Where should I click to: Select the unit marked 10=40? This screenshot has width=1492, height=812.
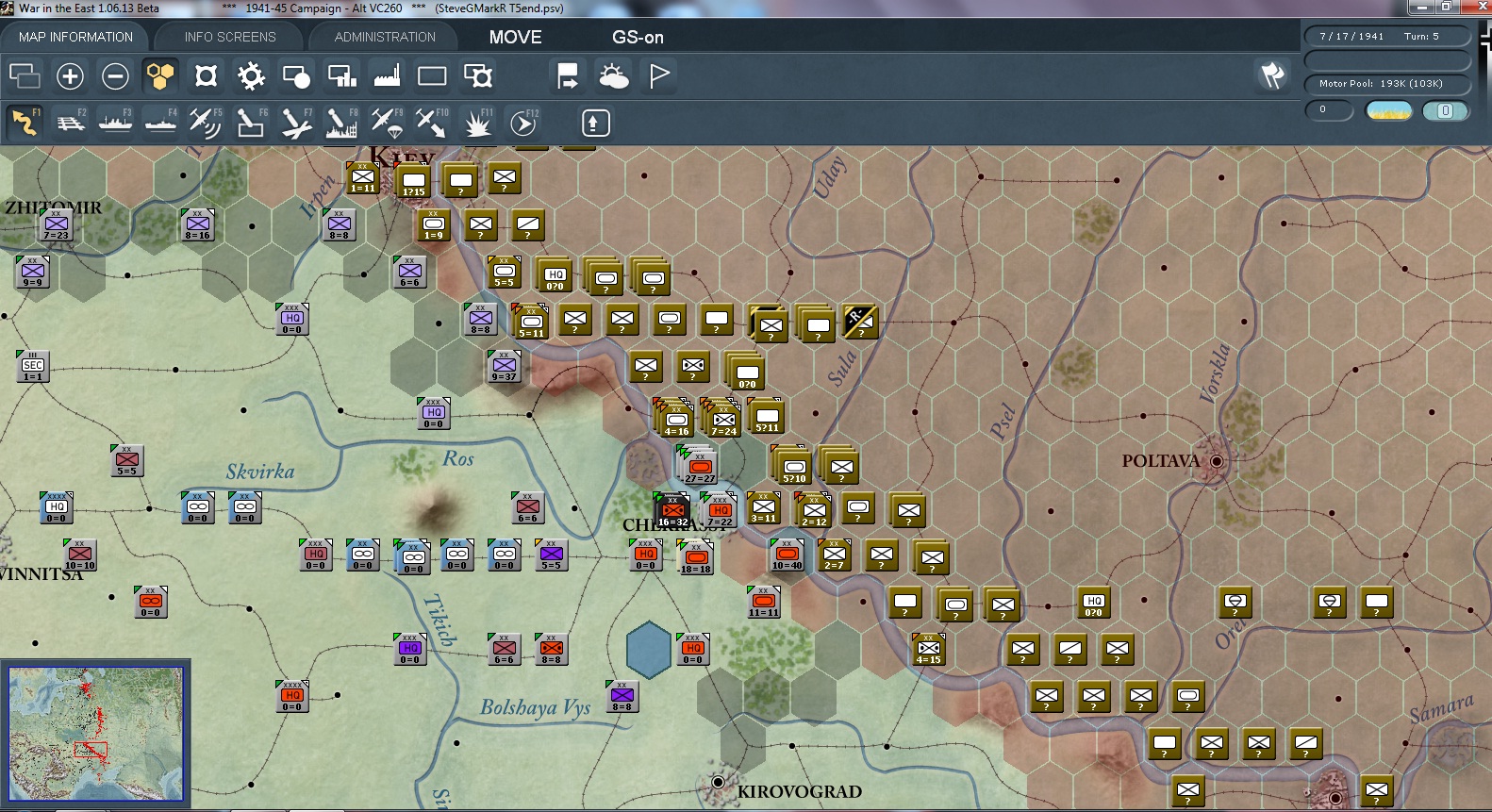(787, 555)
